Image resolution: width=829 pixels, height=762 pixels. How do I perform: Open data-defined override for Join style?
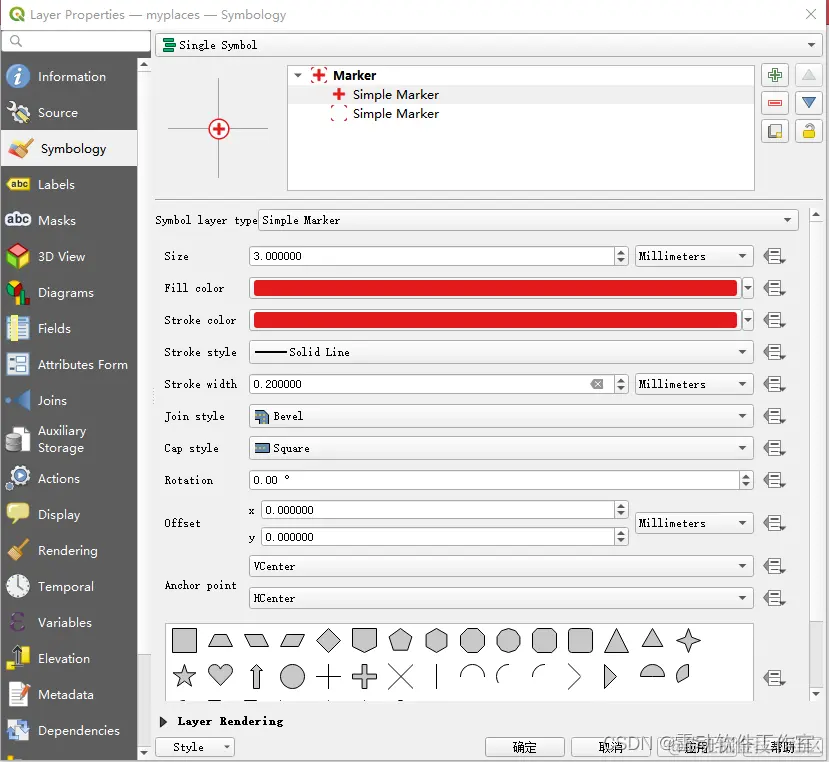pos(775,416)
